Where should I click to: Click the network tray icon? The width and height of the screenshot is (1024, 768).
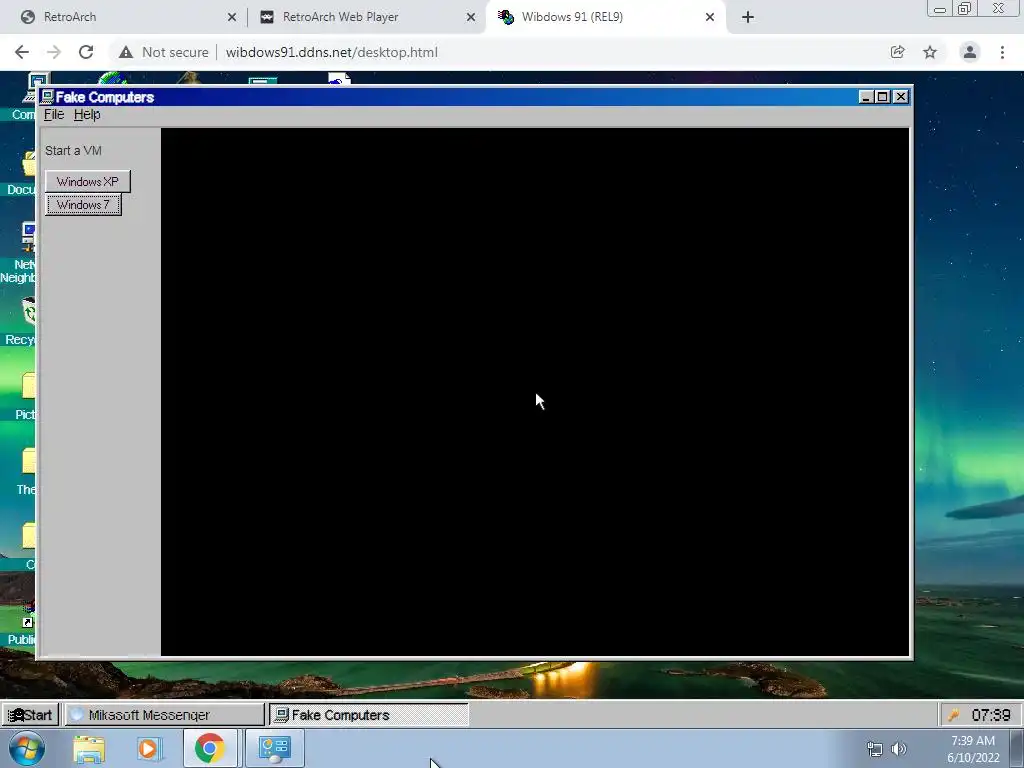(x=874, y=748)
